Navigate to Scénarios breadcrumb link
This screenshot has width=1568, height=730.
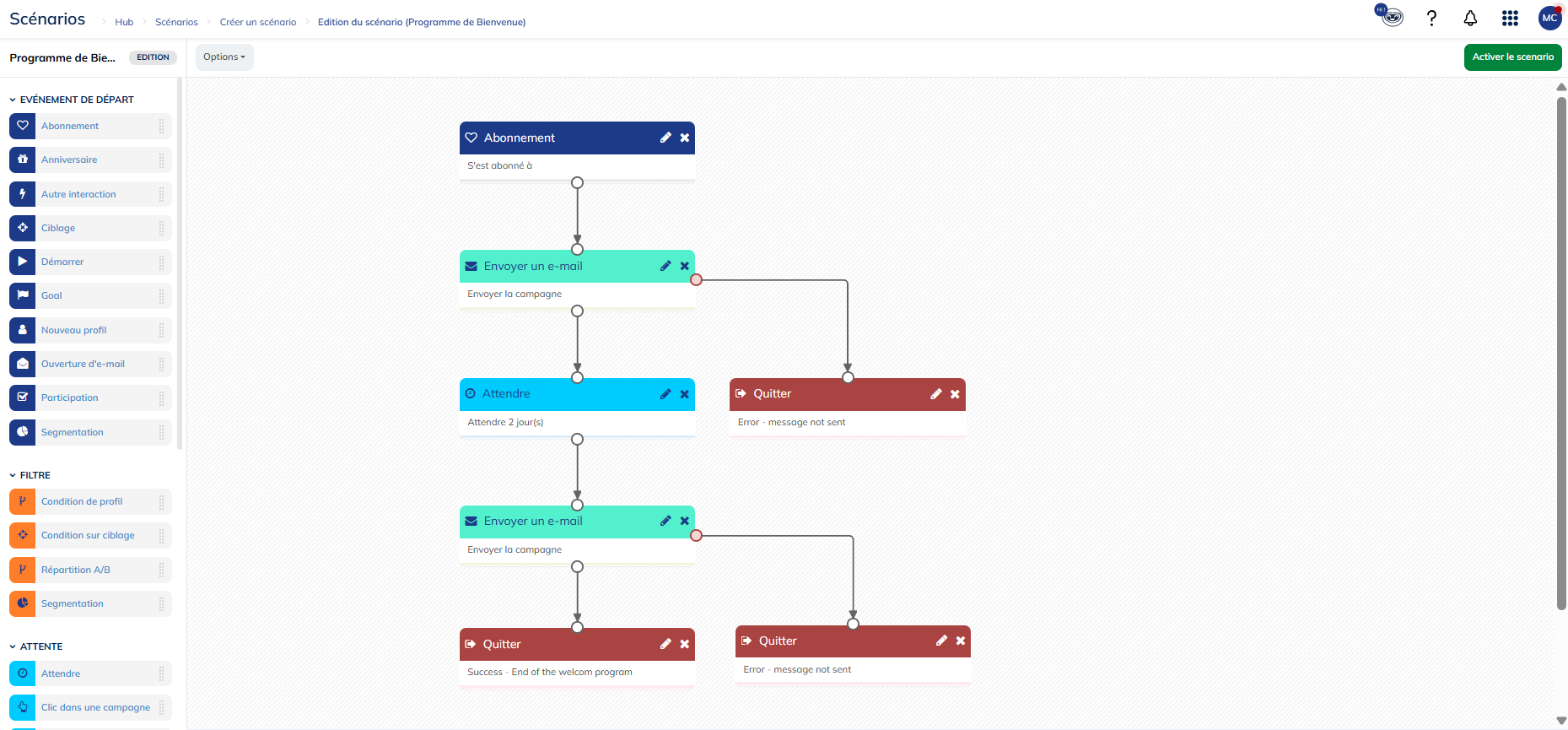(x=176, y=22)
